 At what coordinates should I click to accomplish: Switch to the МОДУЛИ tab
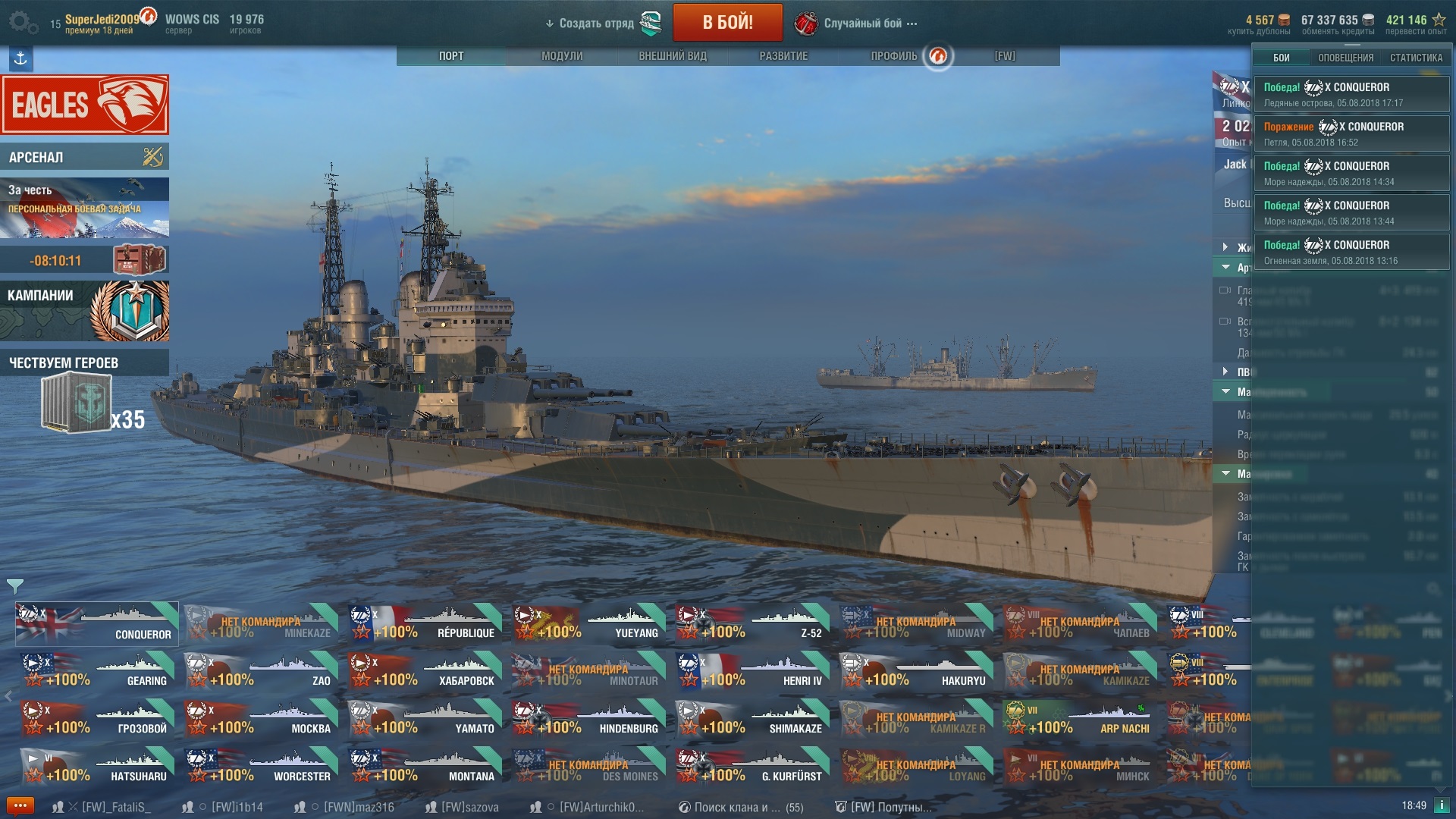click(x=562, y=56)
